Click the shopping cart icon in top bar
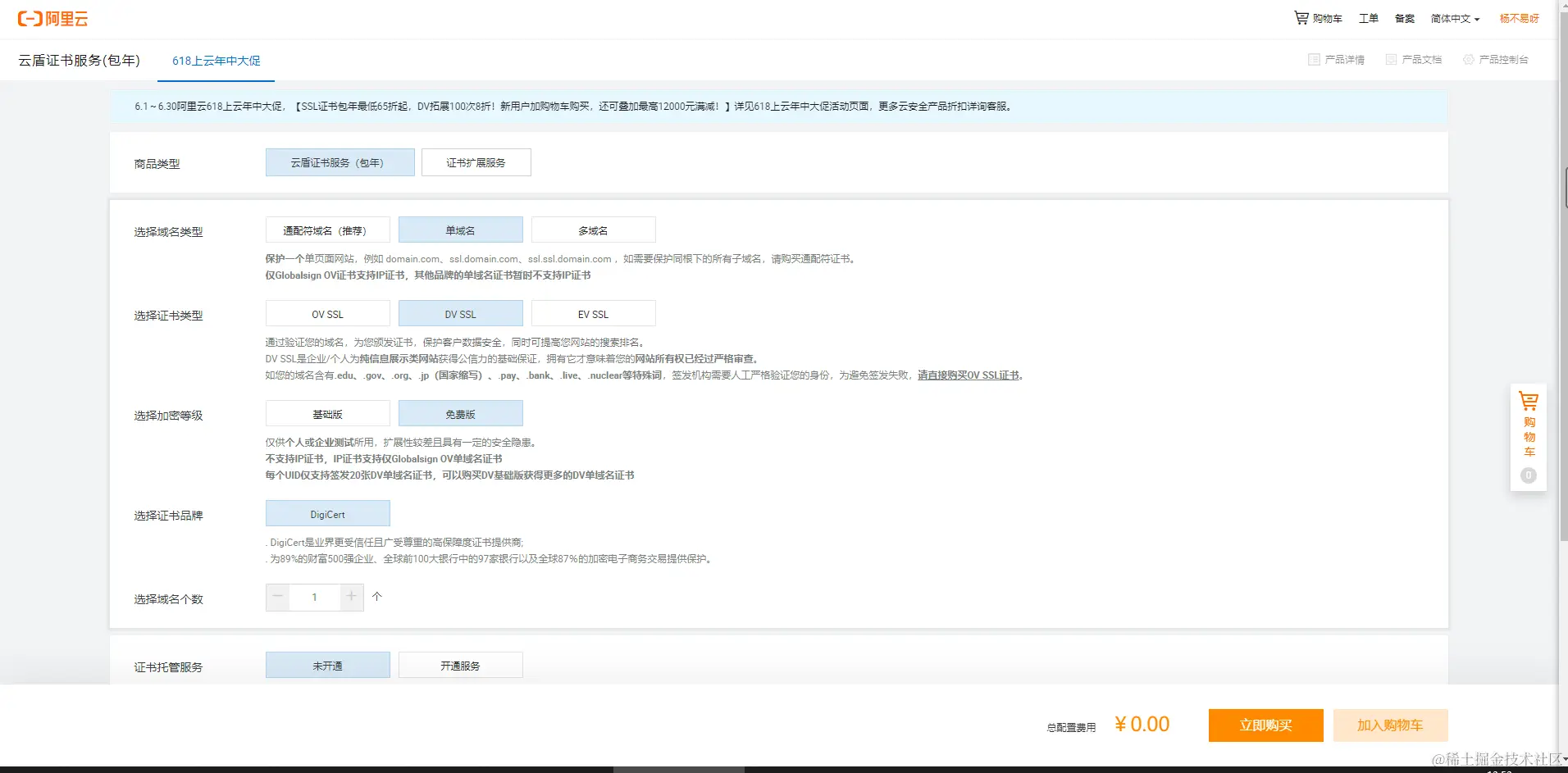This screenshot has width=1568, height=773. (1301, 17)
